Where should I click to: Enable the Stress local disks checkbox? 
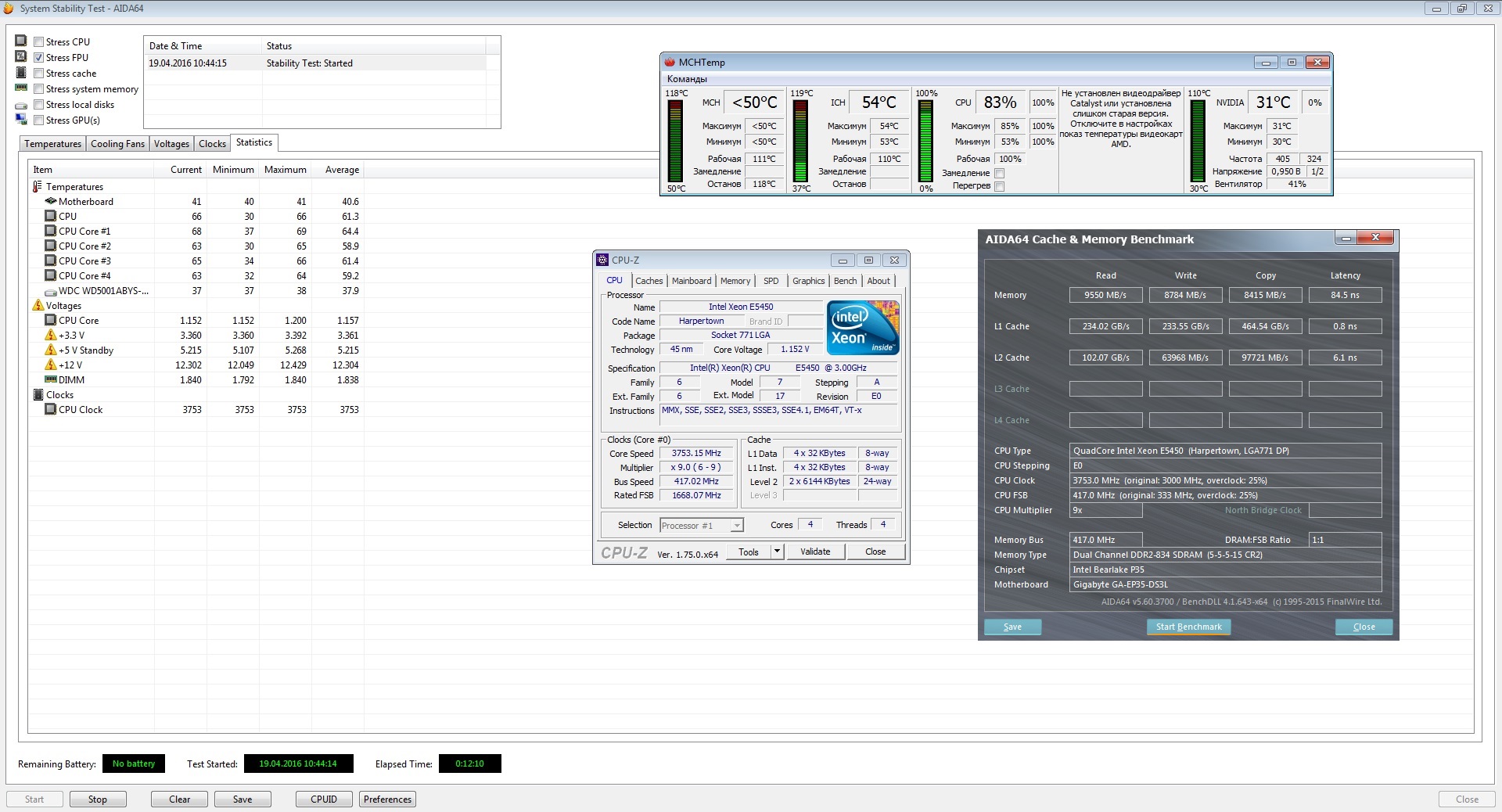(38, 105)
